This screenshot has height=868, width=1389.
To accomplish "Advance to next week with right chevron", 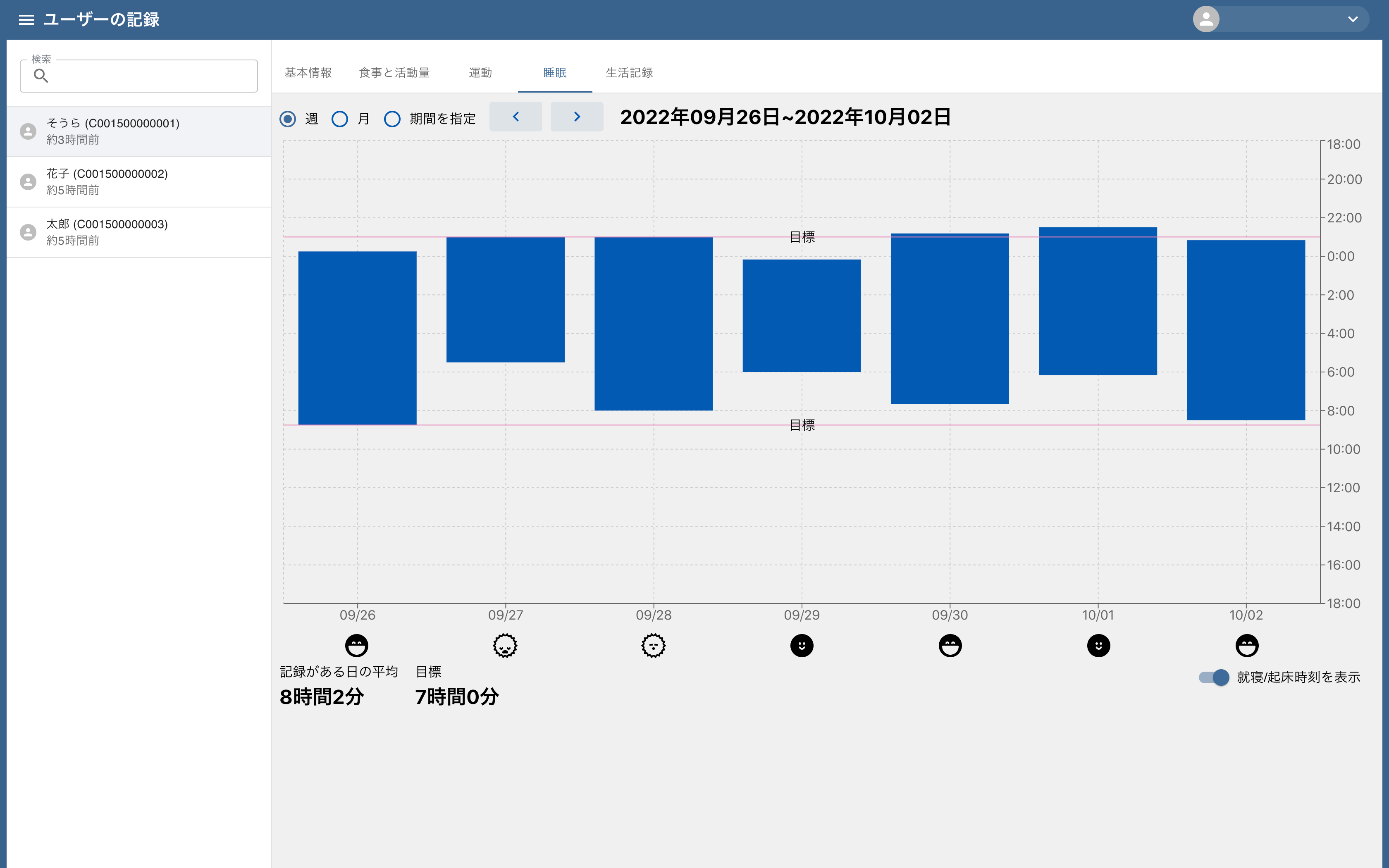I will (x=576, y=117).
